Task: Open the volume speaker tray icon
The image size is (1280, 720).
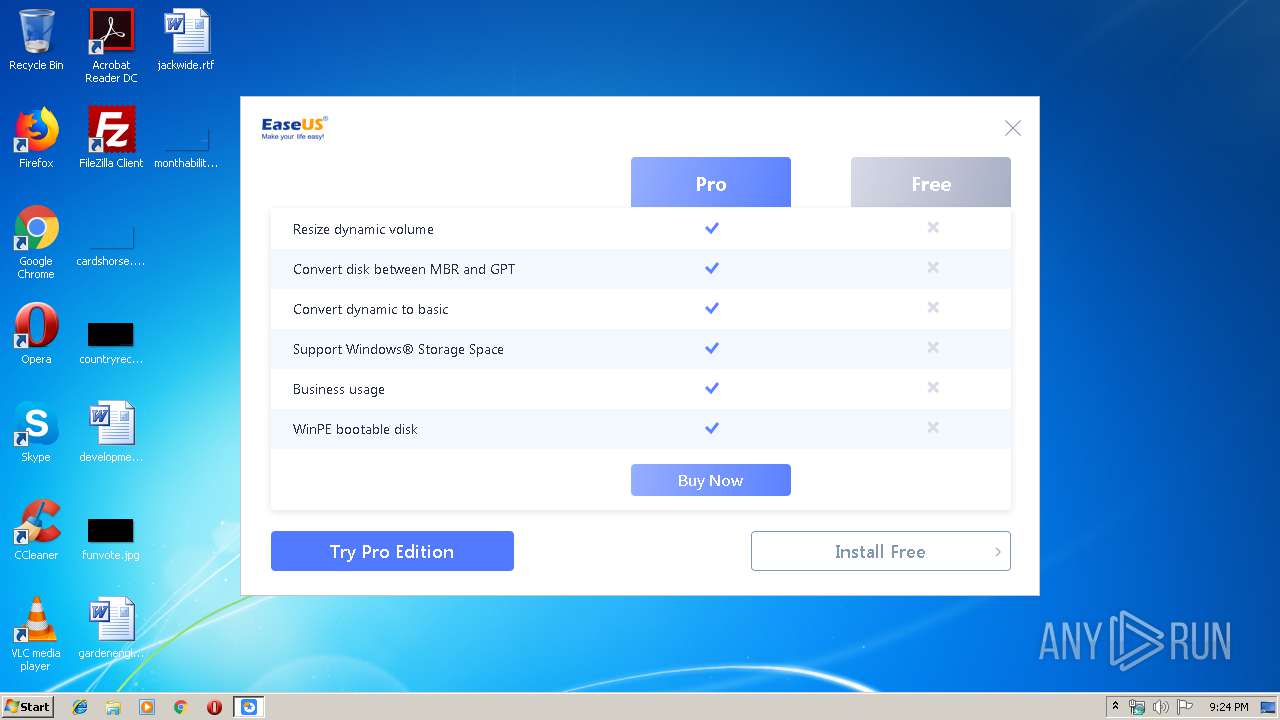Action: [x=1160, y=707]
